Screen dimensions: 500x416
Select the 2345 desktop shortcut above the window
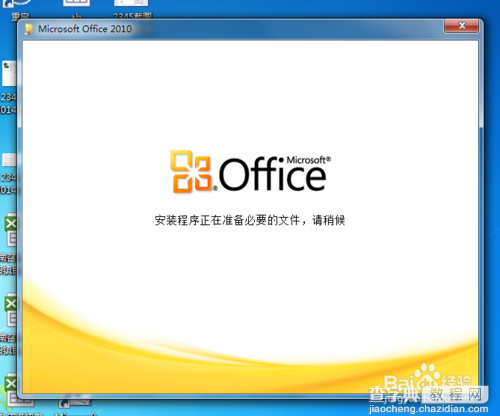point(132,9)
